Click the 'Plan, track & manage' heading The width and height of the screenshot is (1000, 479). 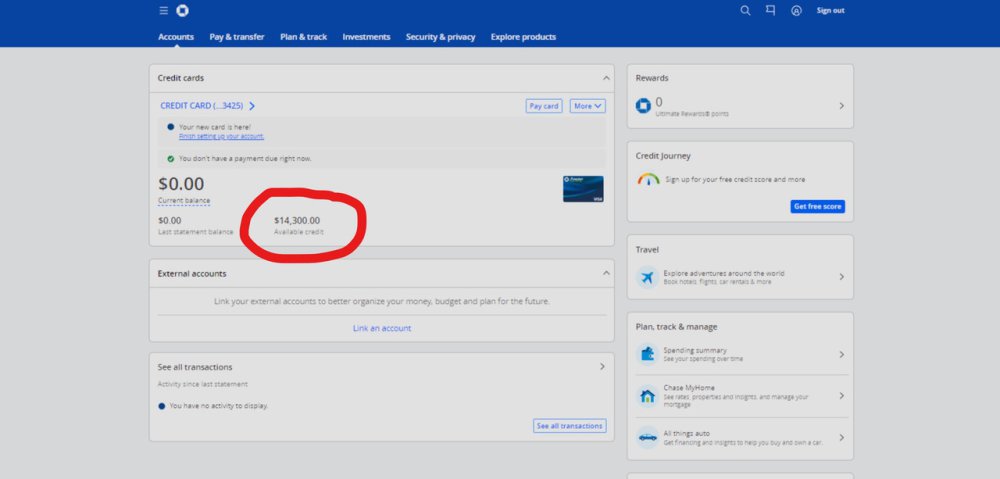[x=676, y=327]
